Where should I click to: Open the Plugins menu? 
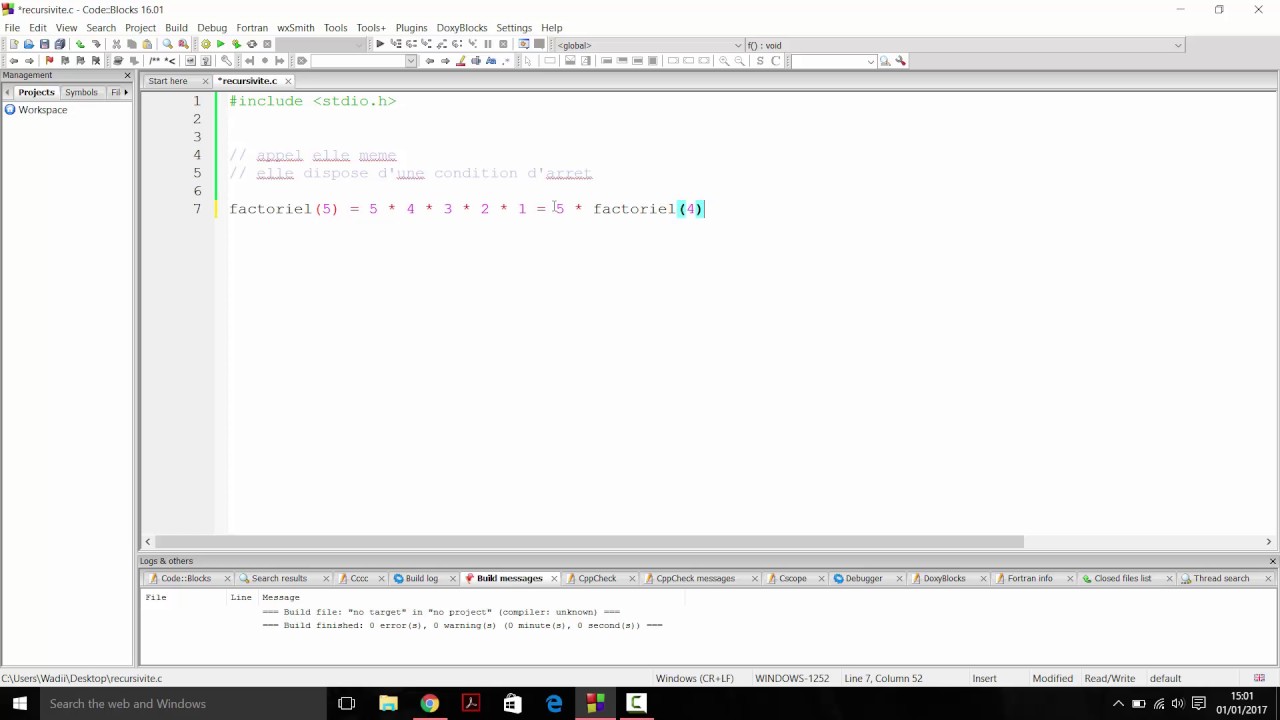click(x=411, y=27)
